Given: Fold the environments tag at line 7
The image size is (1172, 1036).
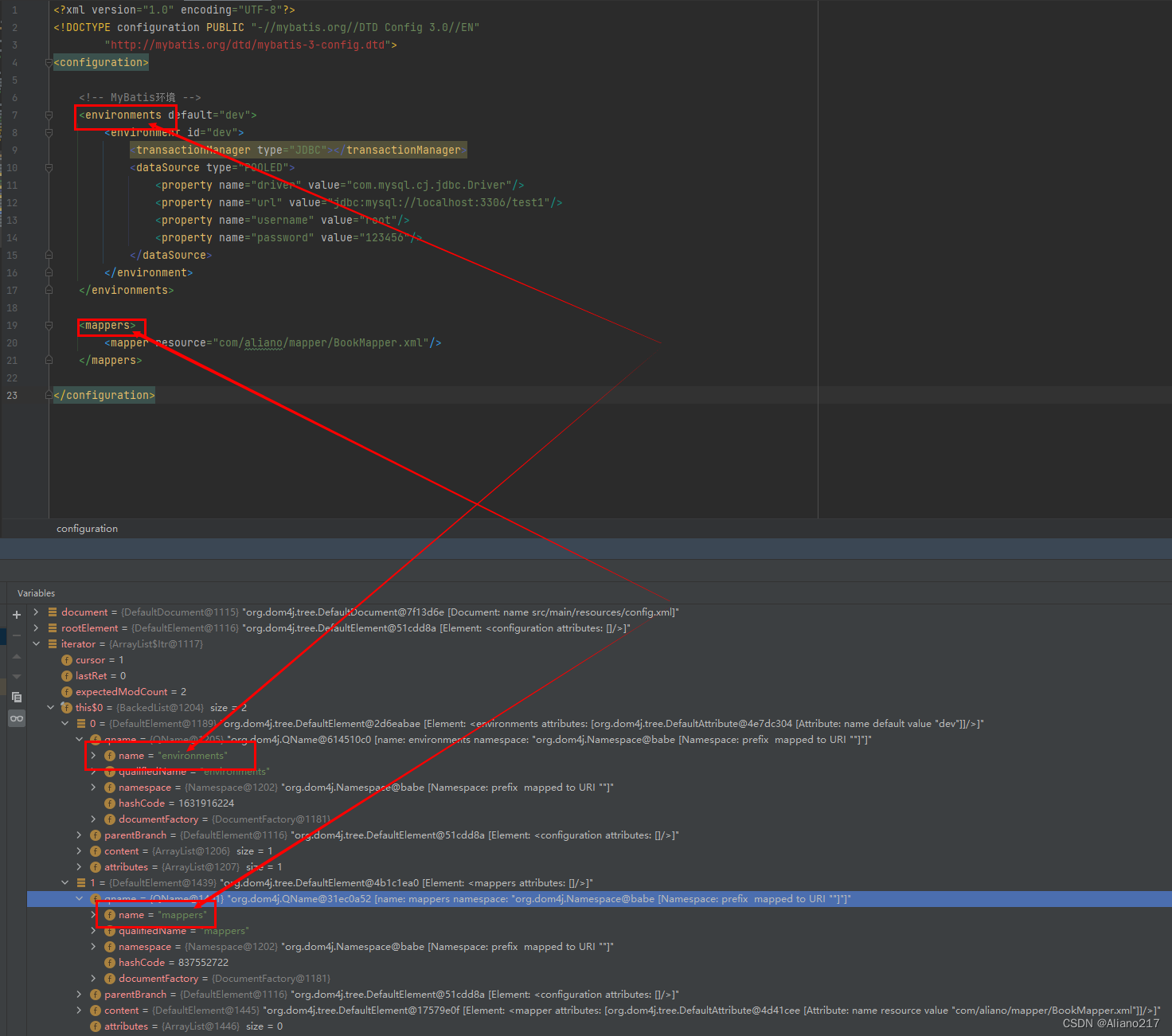Looking at the screenshot, I should (x=49, y=115).
